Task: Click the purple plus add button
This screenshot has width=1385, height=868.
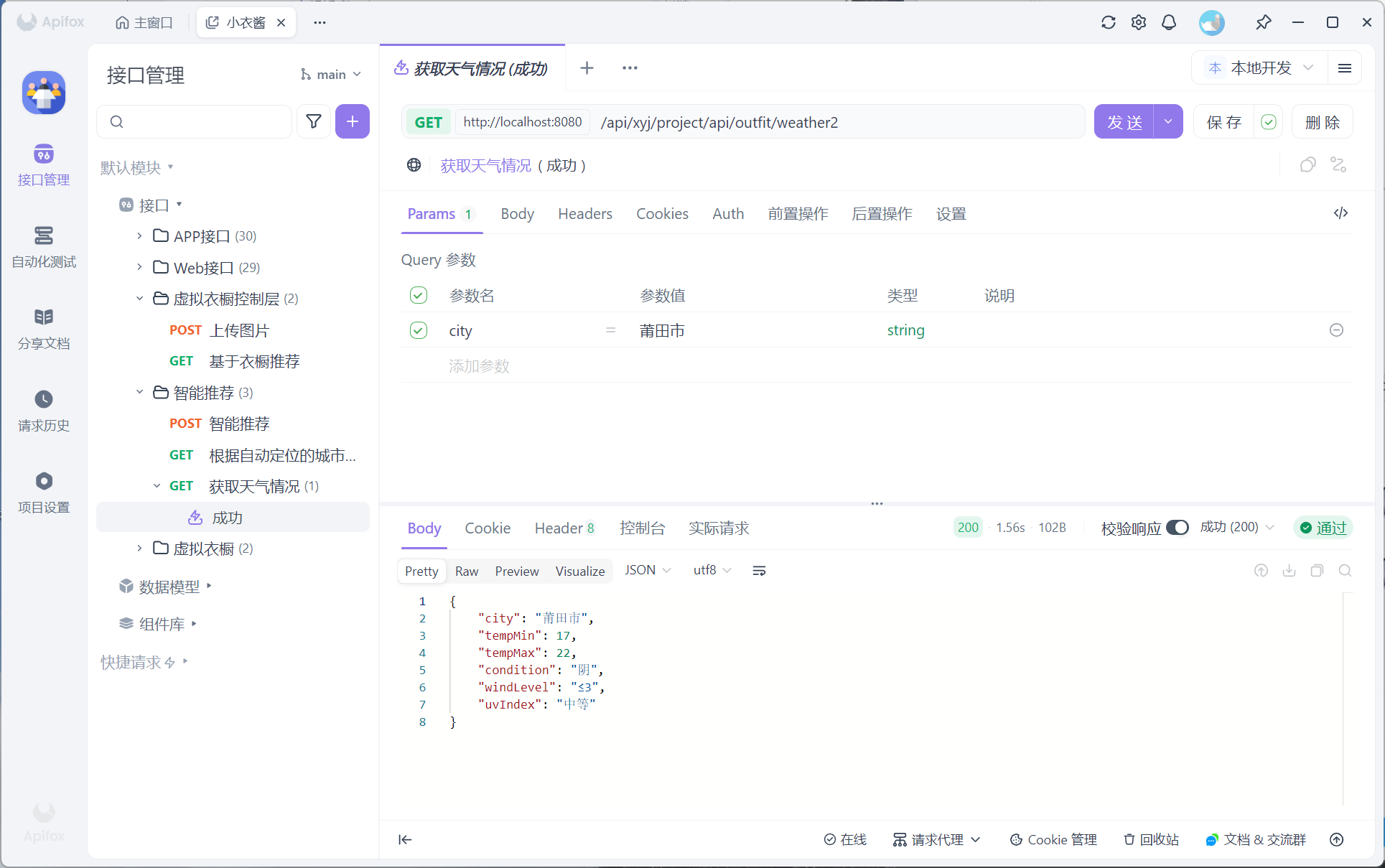Action: point(352,121)
